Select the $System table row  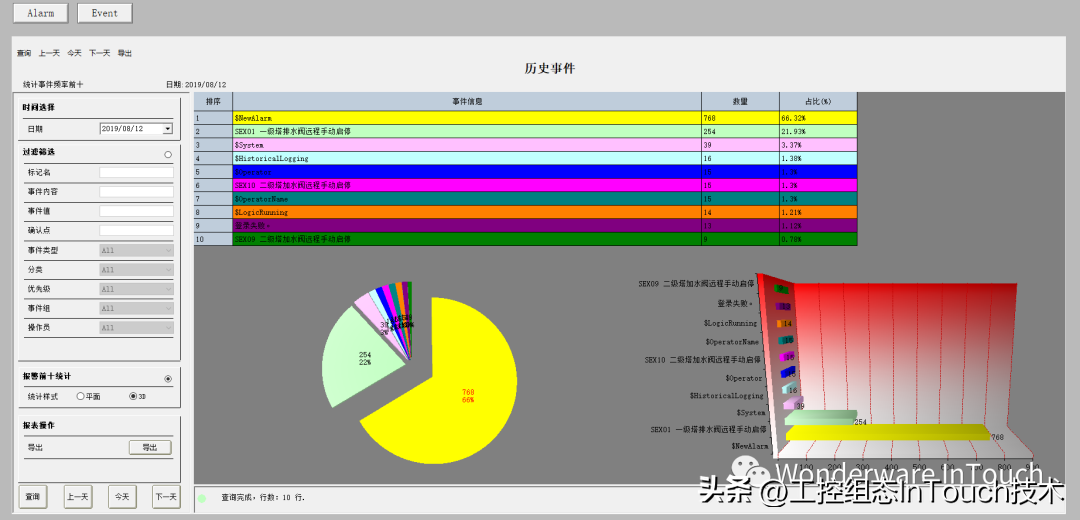(526, 145)
